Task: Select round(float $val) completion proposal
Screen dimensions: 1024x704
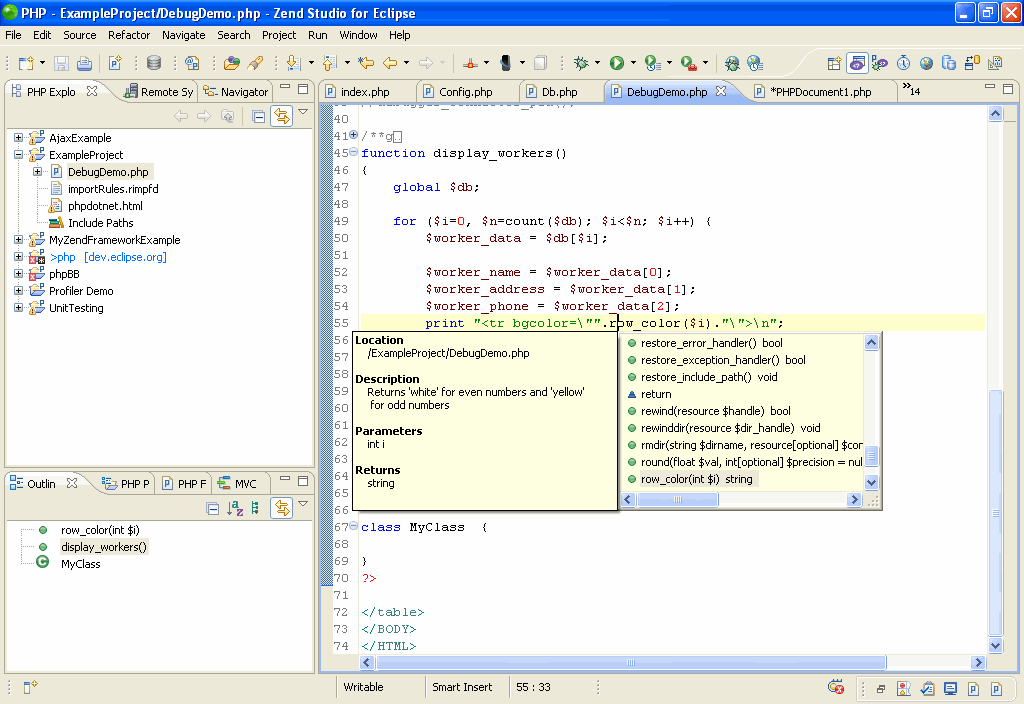Action: coord(744,462)
